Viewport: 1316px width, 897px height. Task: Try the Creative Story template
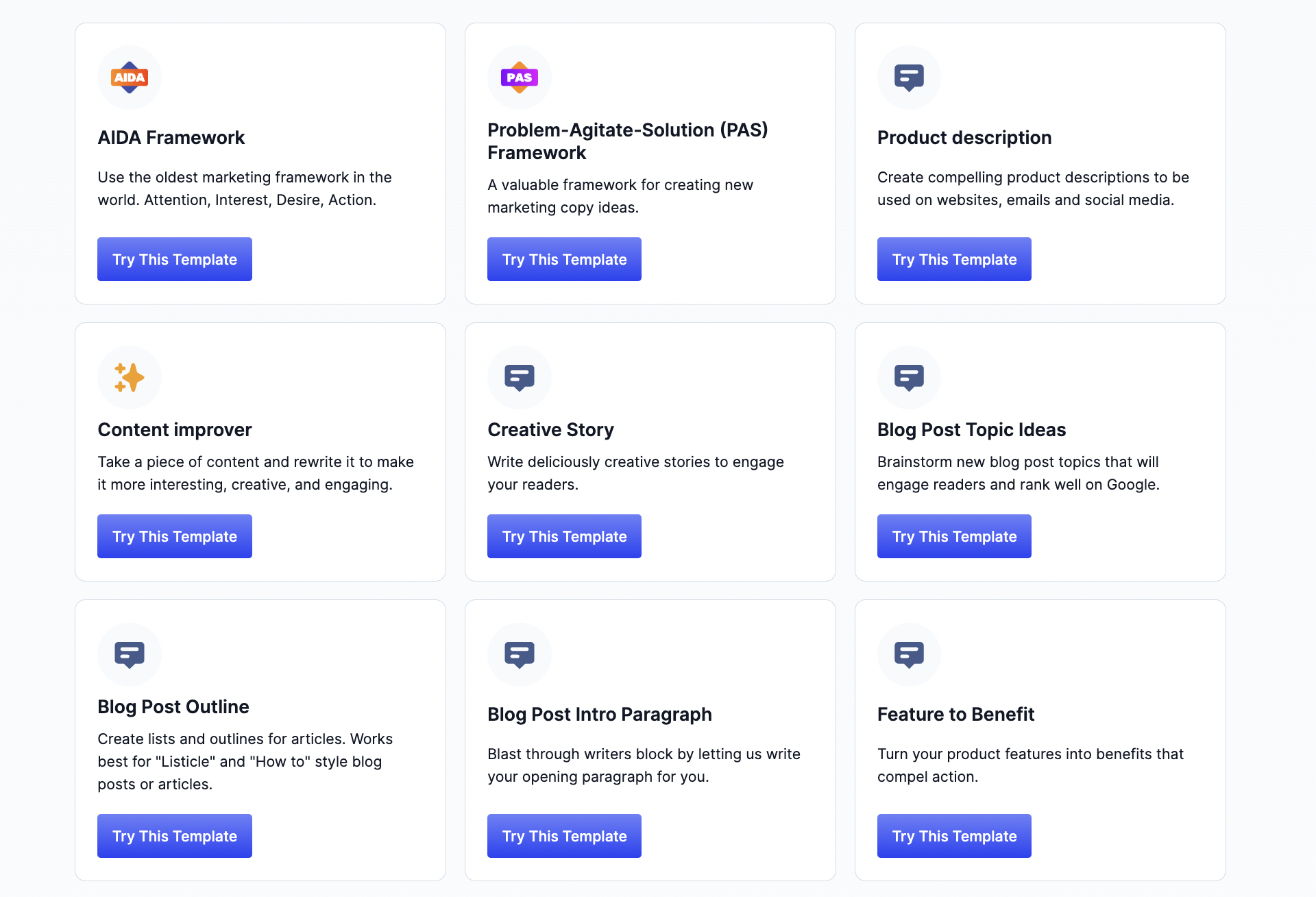pyautogui.click(x=563, y=536)
